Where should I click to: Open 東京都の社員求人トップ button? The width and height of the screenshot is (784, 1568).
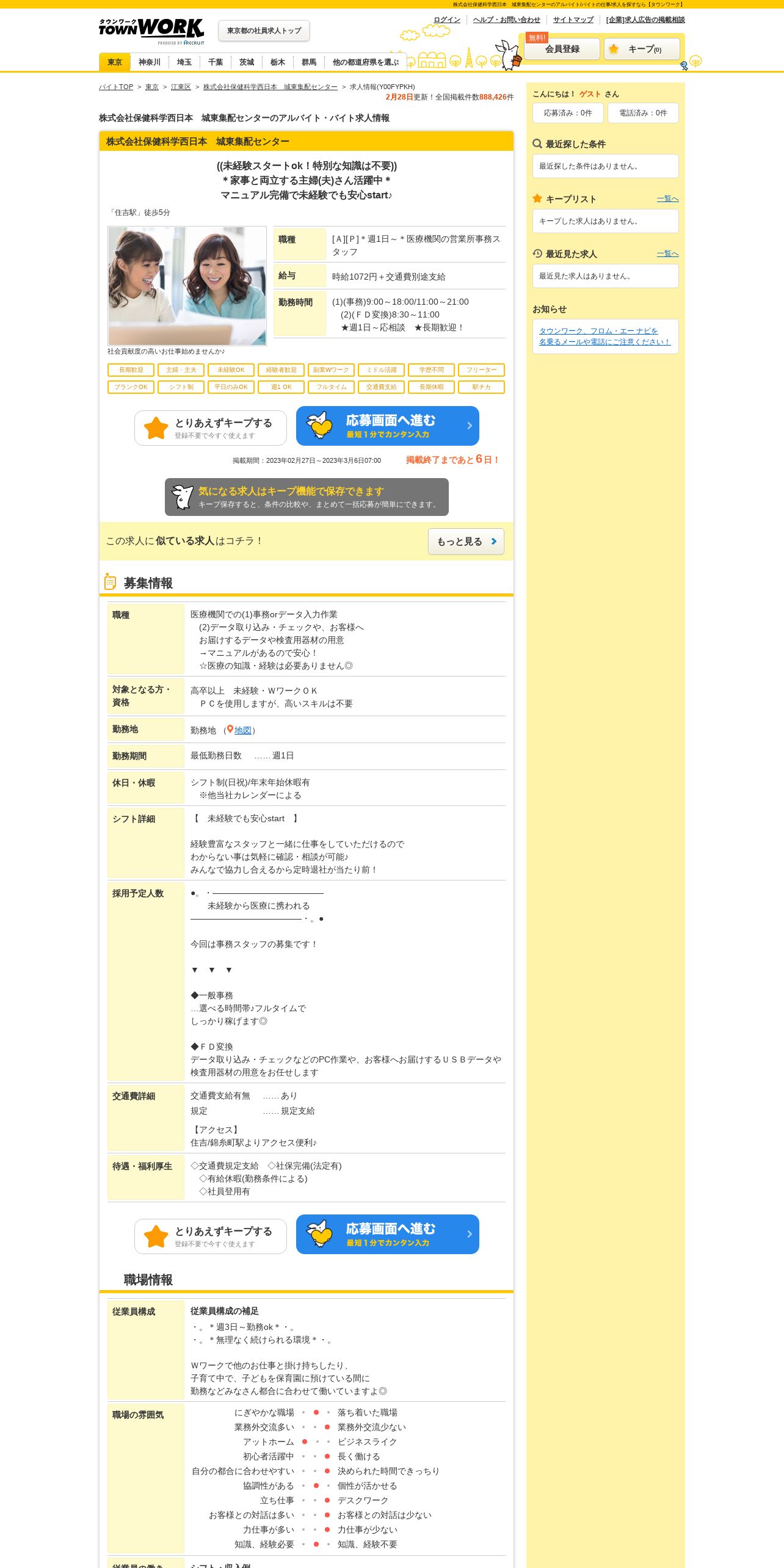pyautogui.click(x=264, y=31)
